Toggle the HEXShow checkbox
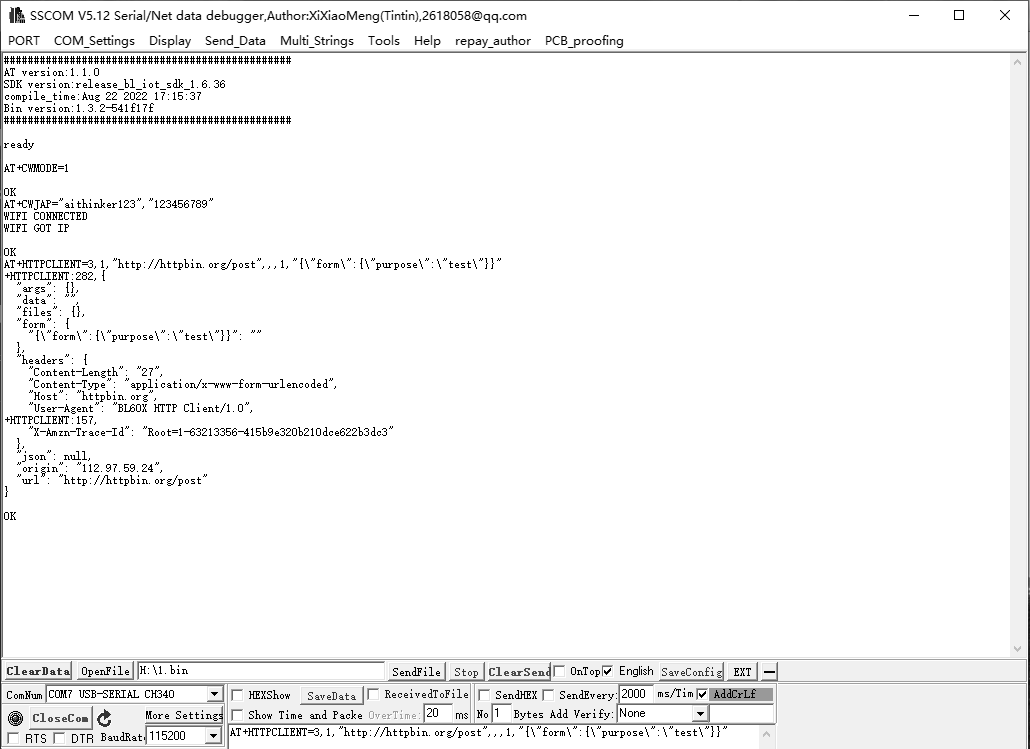Viewport: 1030px width, 749px height. (238, 695)
